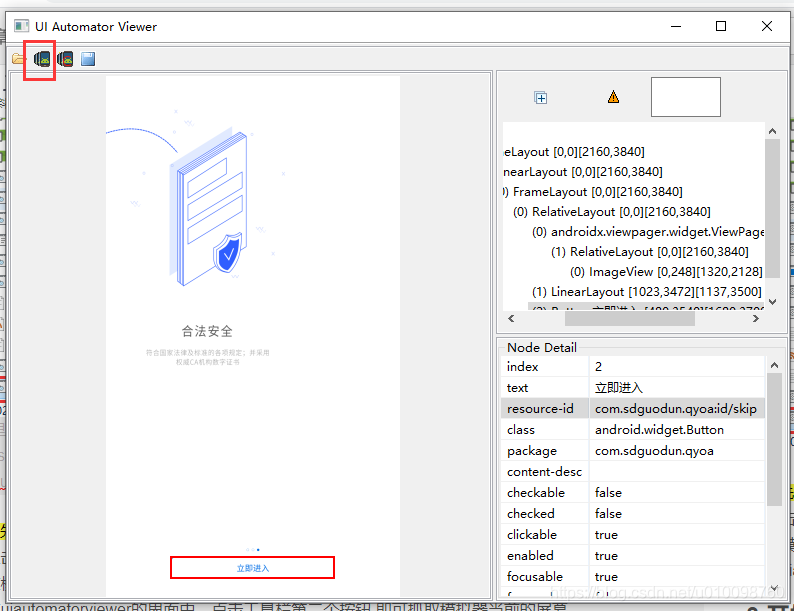
Task: Click the hierarchy tree's scroll down arrow
Action: pos(772,302)
